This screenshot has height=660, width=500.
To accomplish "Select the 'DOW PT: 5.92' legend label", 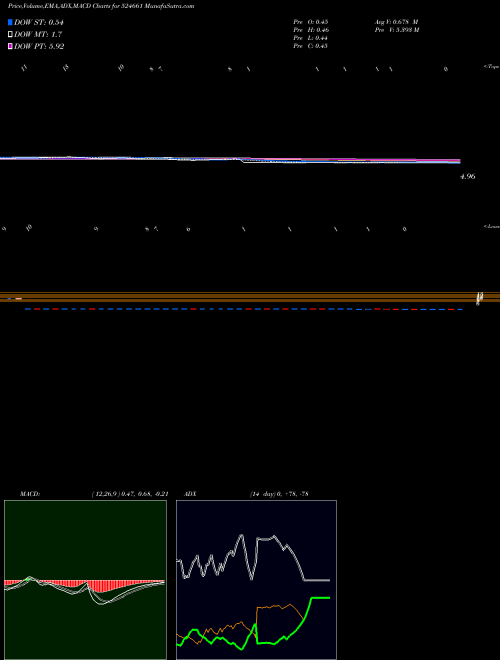I will [x=39, y=46].
